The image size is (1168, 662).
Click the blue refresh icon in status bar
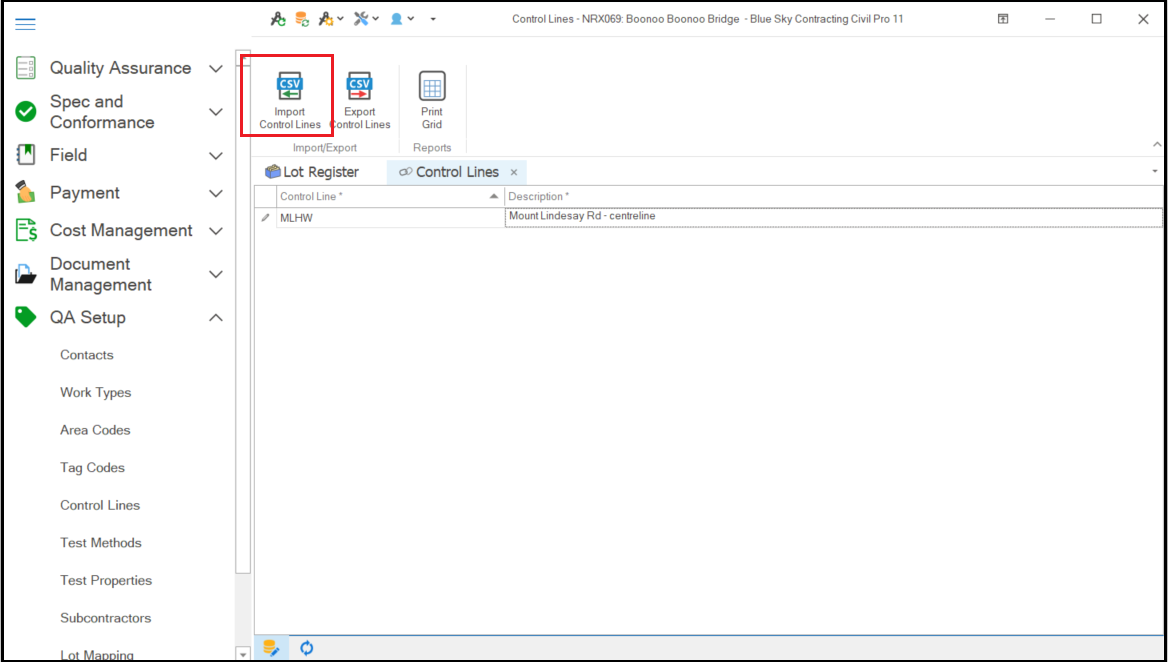[x=307, y=648]
